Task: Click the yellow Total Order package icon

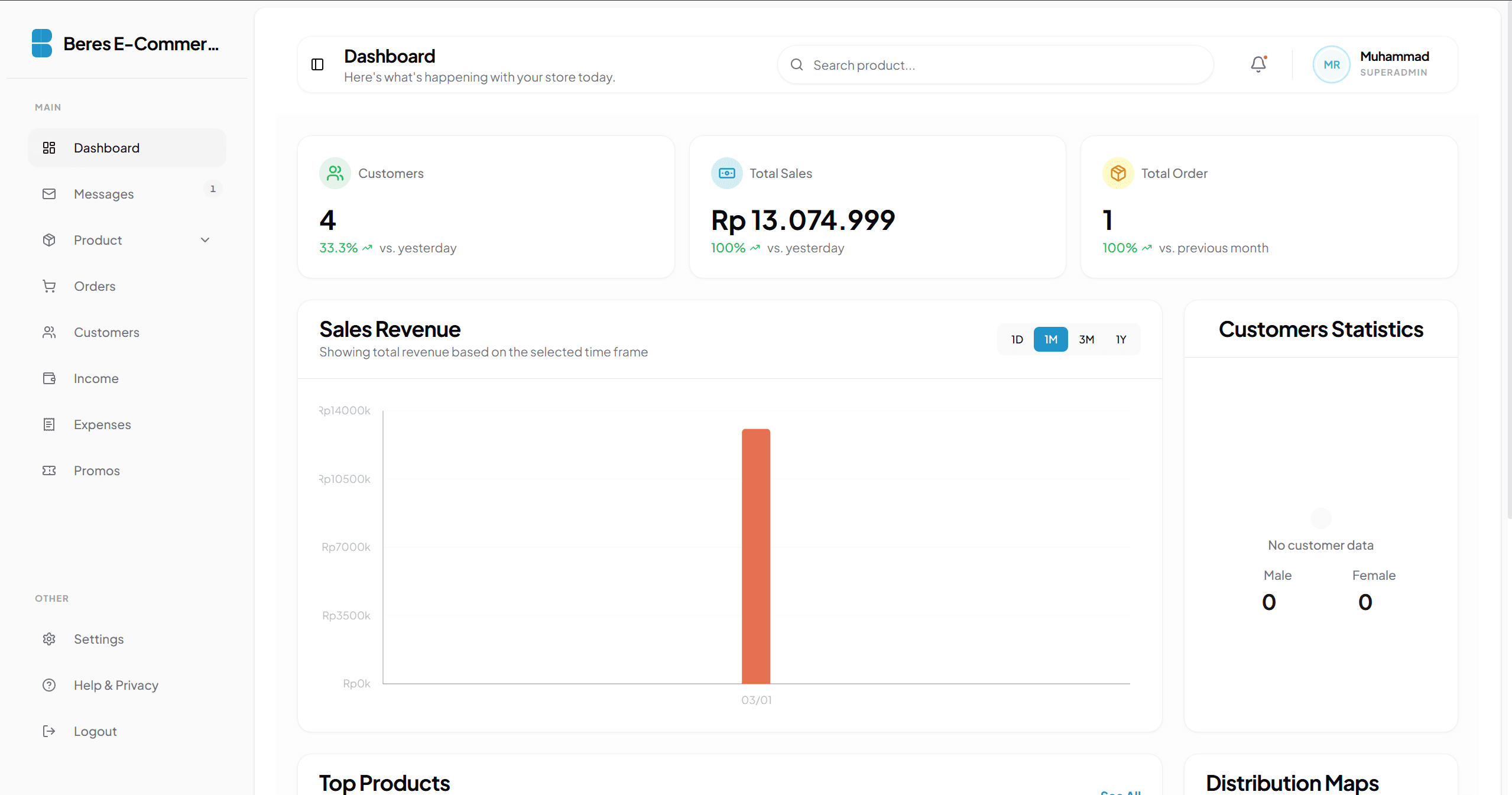Action: tap(1118, 173)
